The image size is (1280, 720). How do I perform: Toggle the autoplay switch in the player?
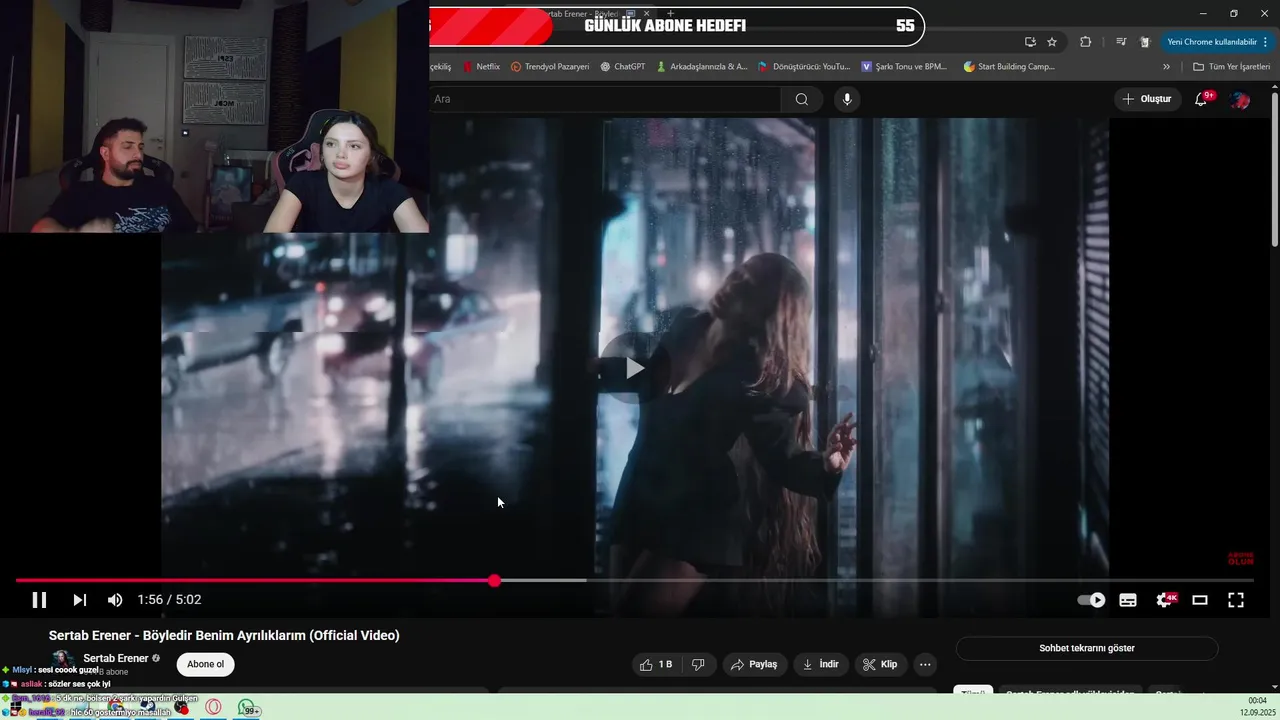pos(1091,600)
